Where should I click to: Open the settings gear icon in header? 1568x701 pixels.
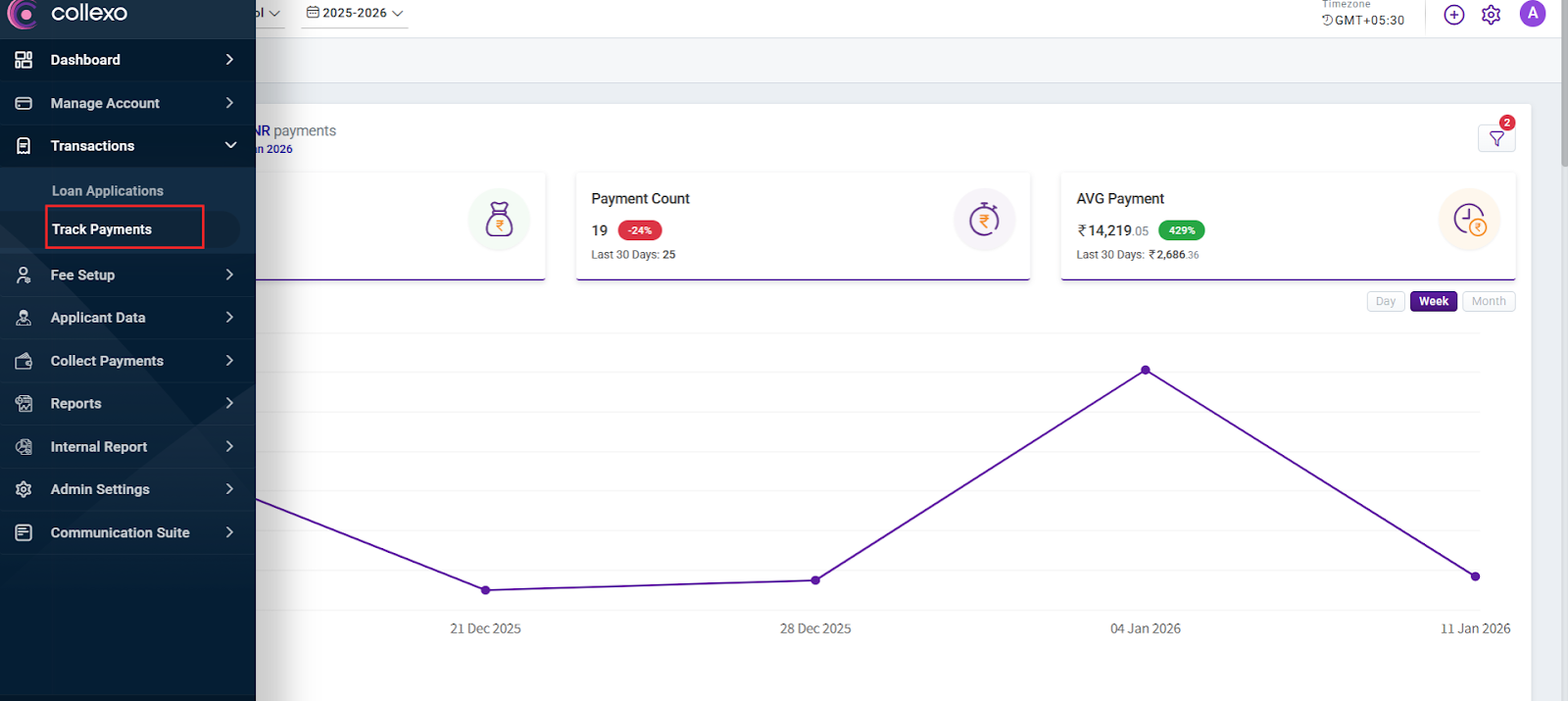point(1491,15)
